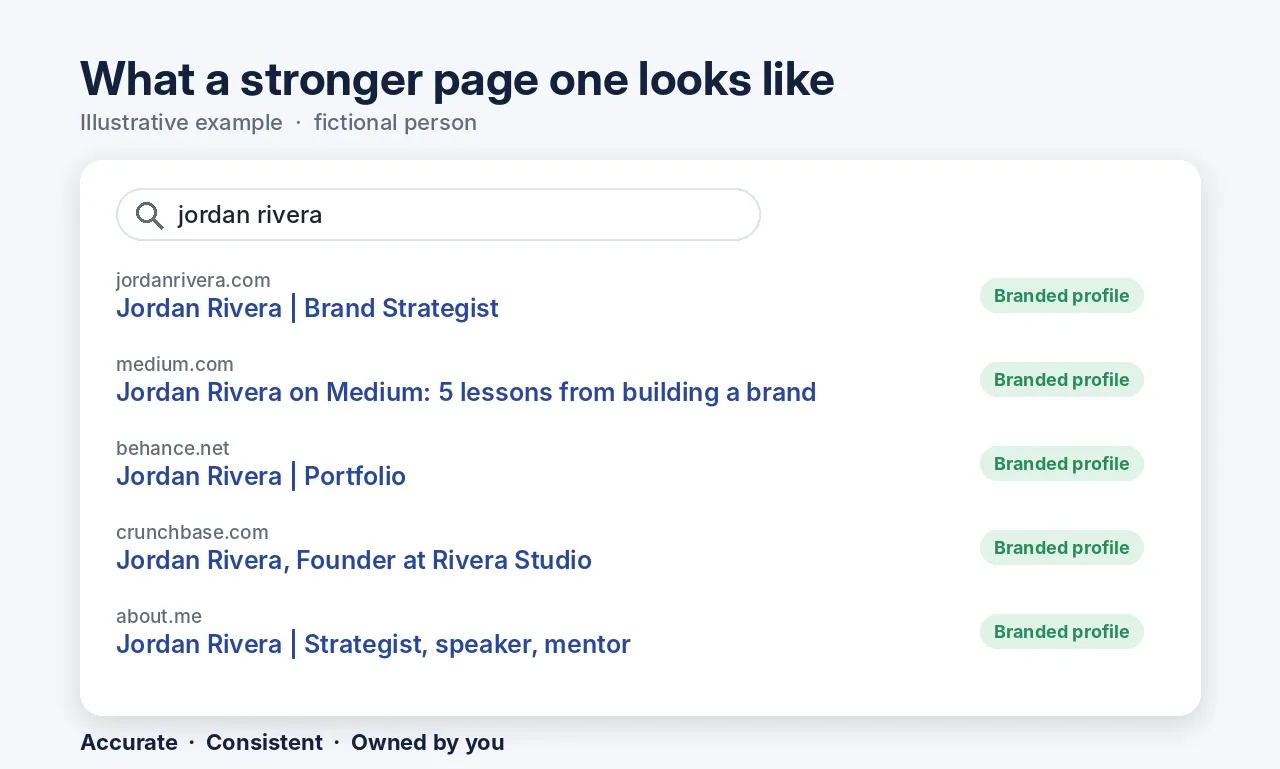Click the medium.com URL text
Screen dimensions: 1280x769
click(x=175, y=364)
